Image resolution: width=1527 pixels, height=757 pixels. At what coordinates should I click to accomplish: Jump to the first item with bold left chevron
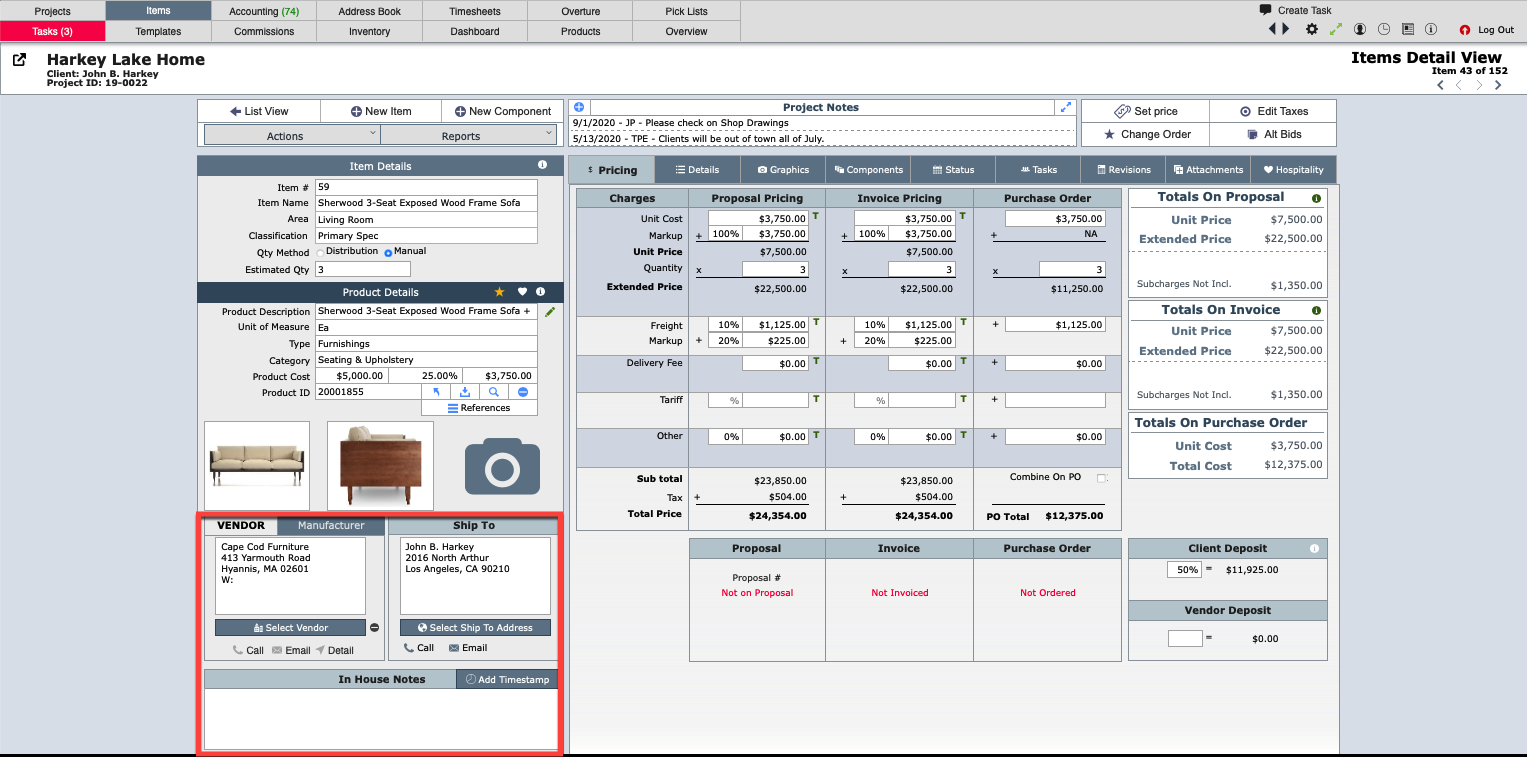[1441, 85]
